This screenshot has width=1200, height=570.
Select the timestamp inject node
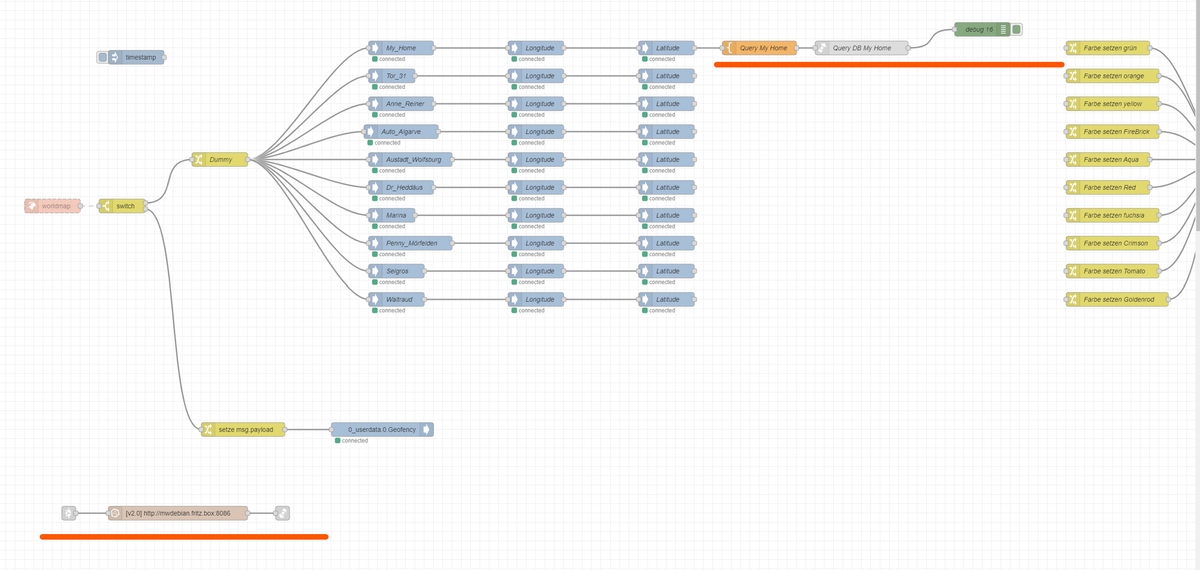[136, 58]
